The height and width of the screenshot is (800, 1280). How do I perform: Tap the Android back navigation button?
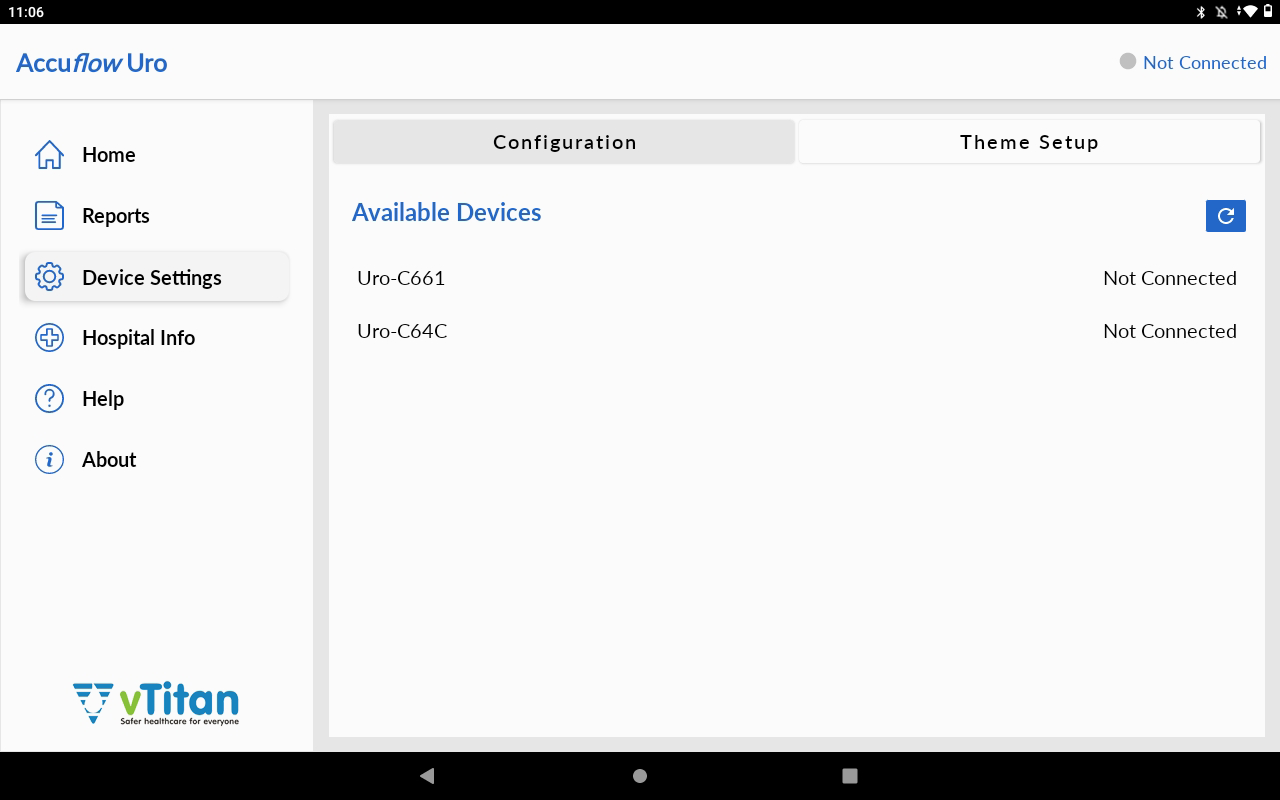click(427, 775)
